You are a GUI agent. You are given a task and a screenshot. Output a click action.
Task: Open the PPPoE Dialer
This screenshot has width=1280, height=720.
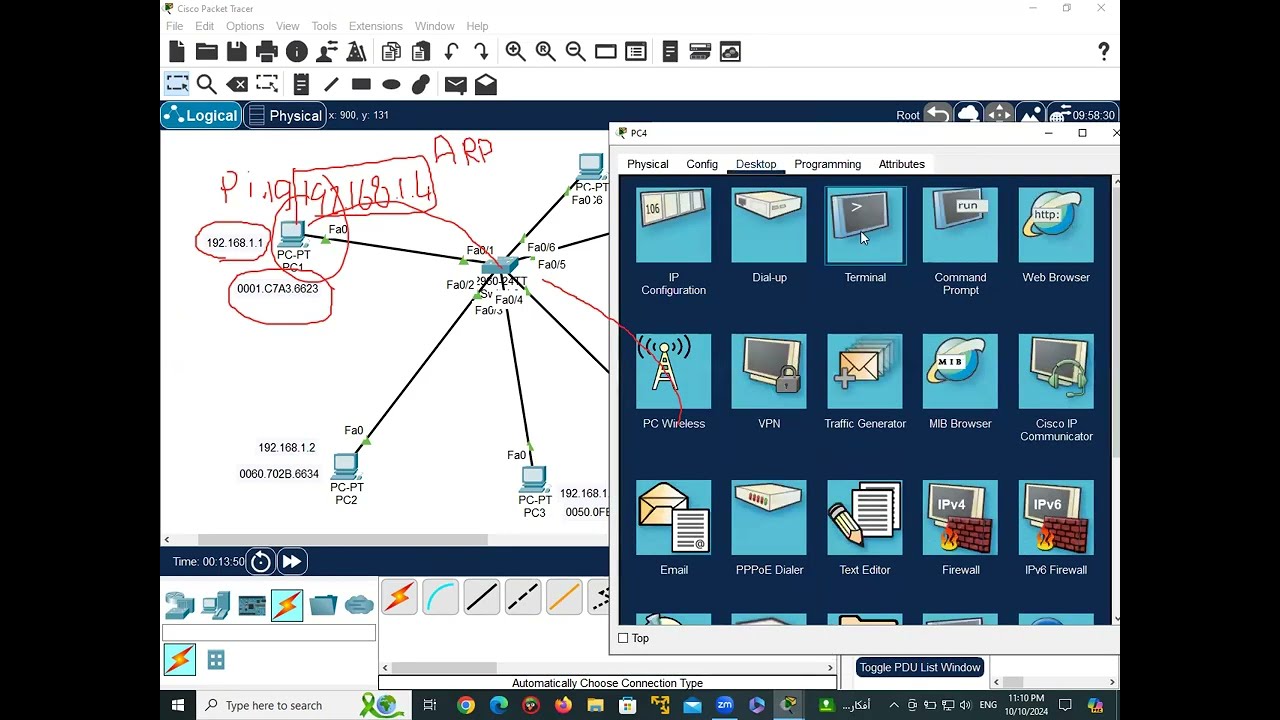pos(769,518)
